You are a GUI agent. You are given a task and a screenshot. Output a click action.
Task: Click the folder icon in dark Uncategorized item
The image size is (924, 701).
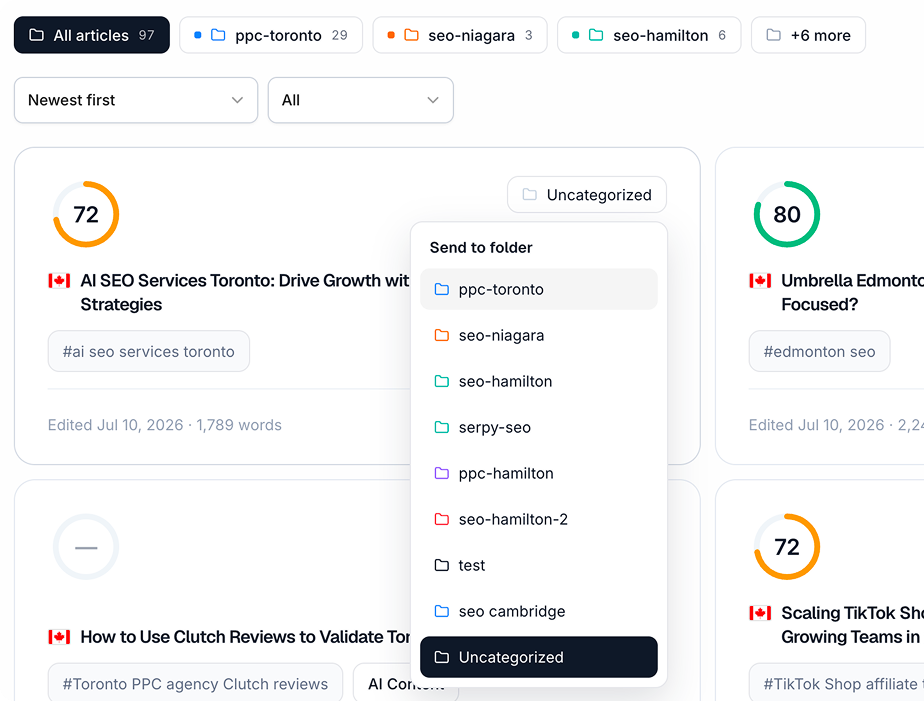pos(441,657)
